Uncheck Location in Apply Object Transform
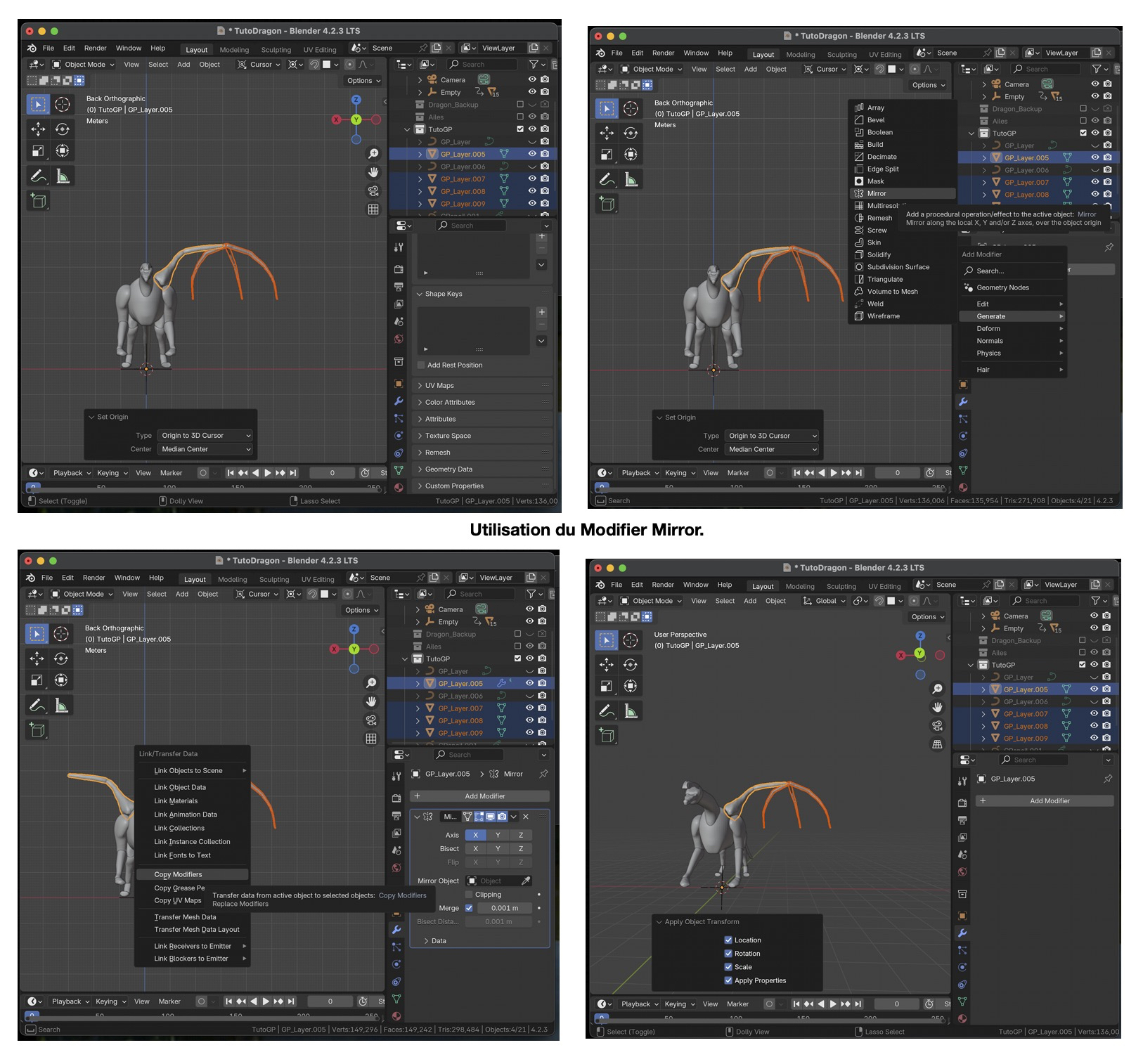This screenshot has height=1064, width=1143. 728,940
